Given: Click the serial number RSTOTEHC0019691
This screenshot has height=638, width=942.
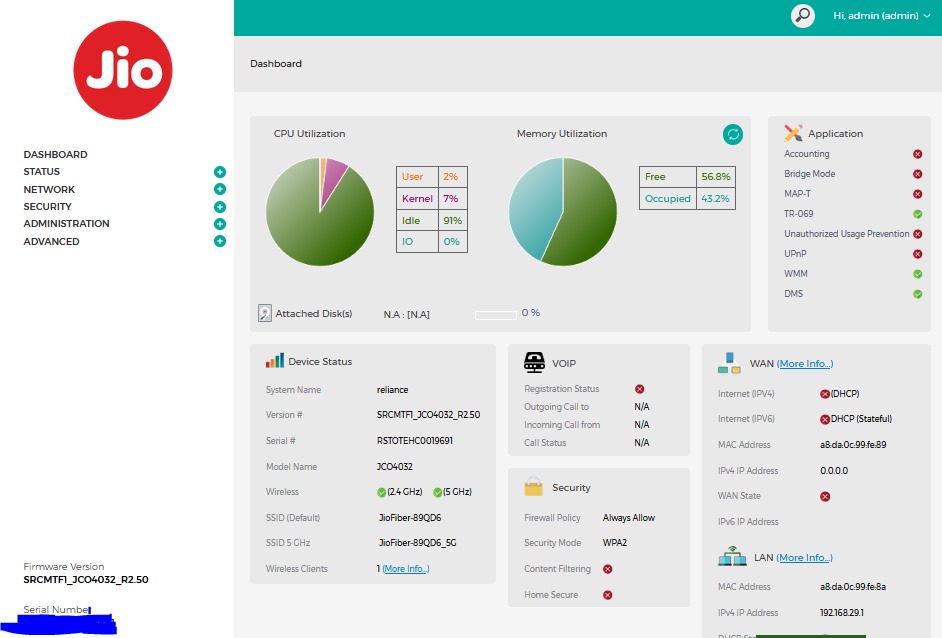Looking at the screenshot, I should click(415, 441).
